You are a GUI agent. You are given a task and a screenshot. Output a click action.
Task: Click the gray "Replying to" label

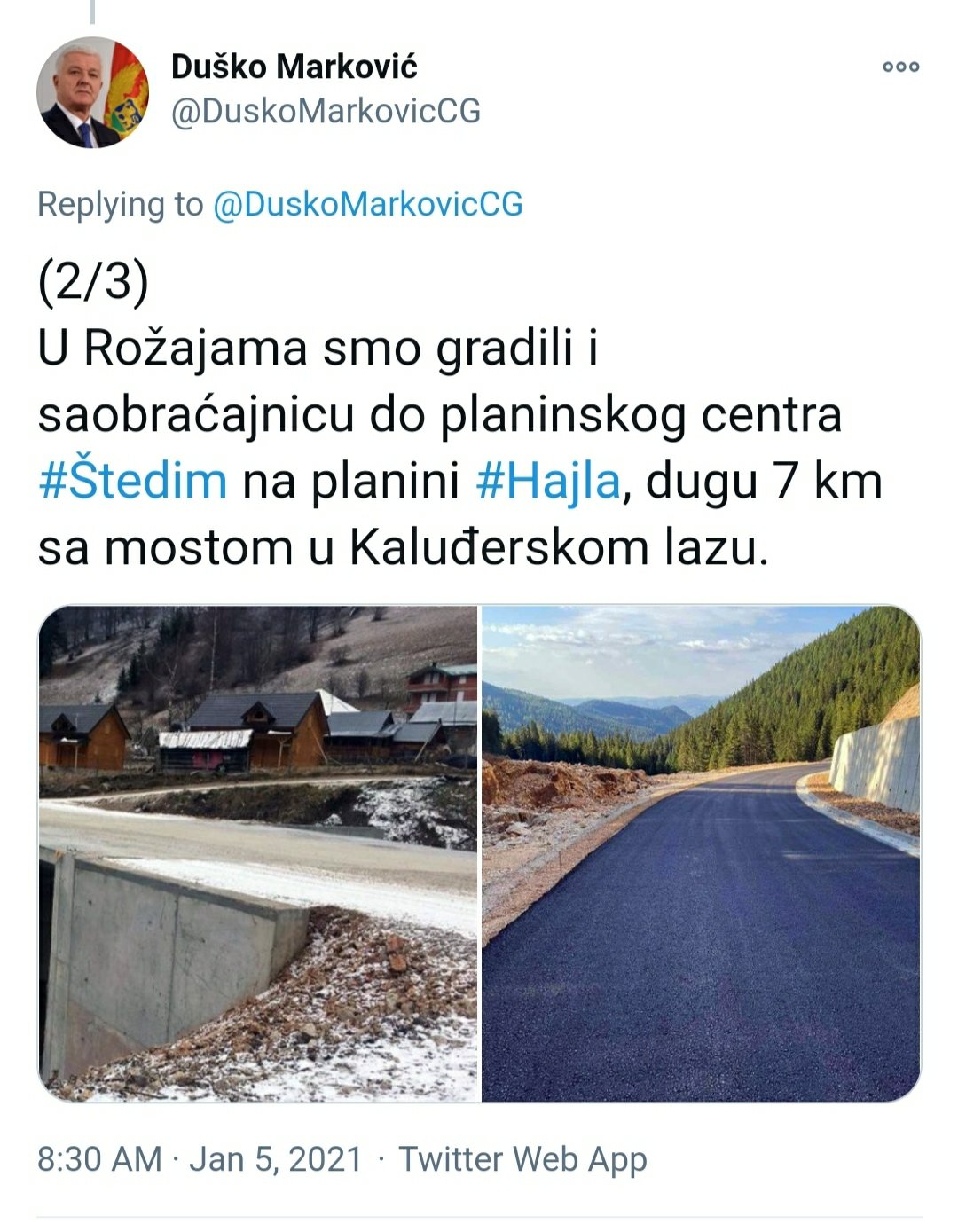pyautogui.click(x=120, y=204)
